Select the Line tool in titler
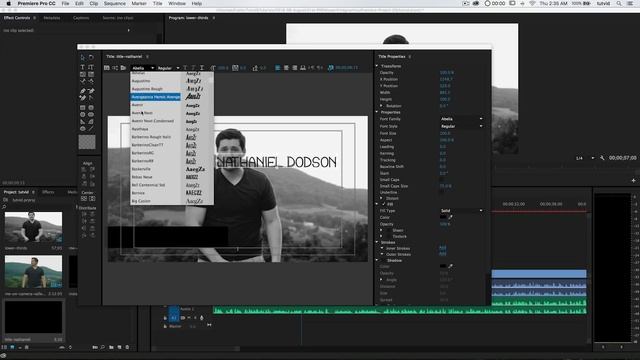The height and width of the screenshot is (360, 640). 91,128
